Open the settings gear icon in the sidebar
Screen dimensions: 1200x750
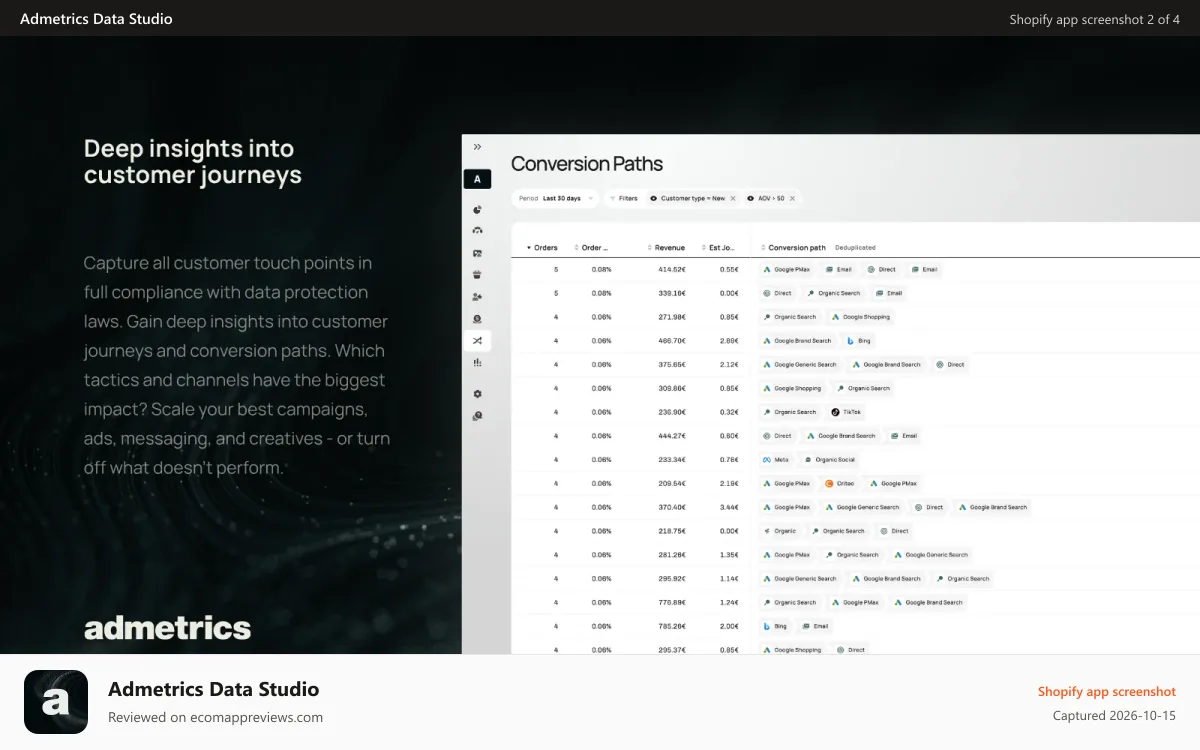(477, 394)
